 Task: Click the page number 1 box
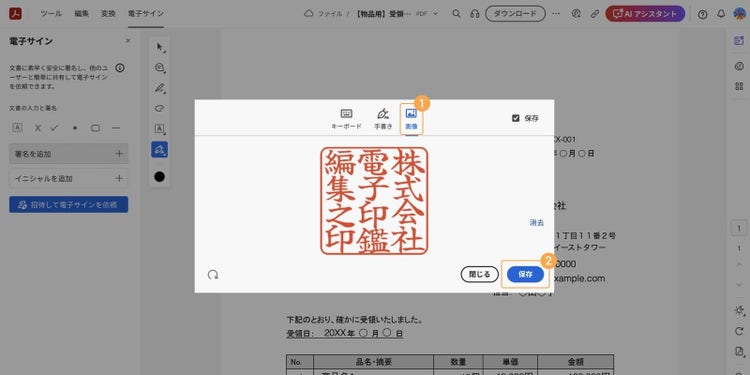point(739,228)
